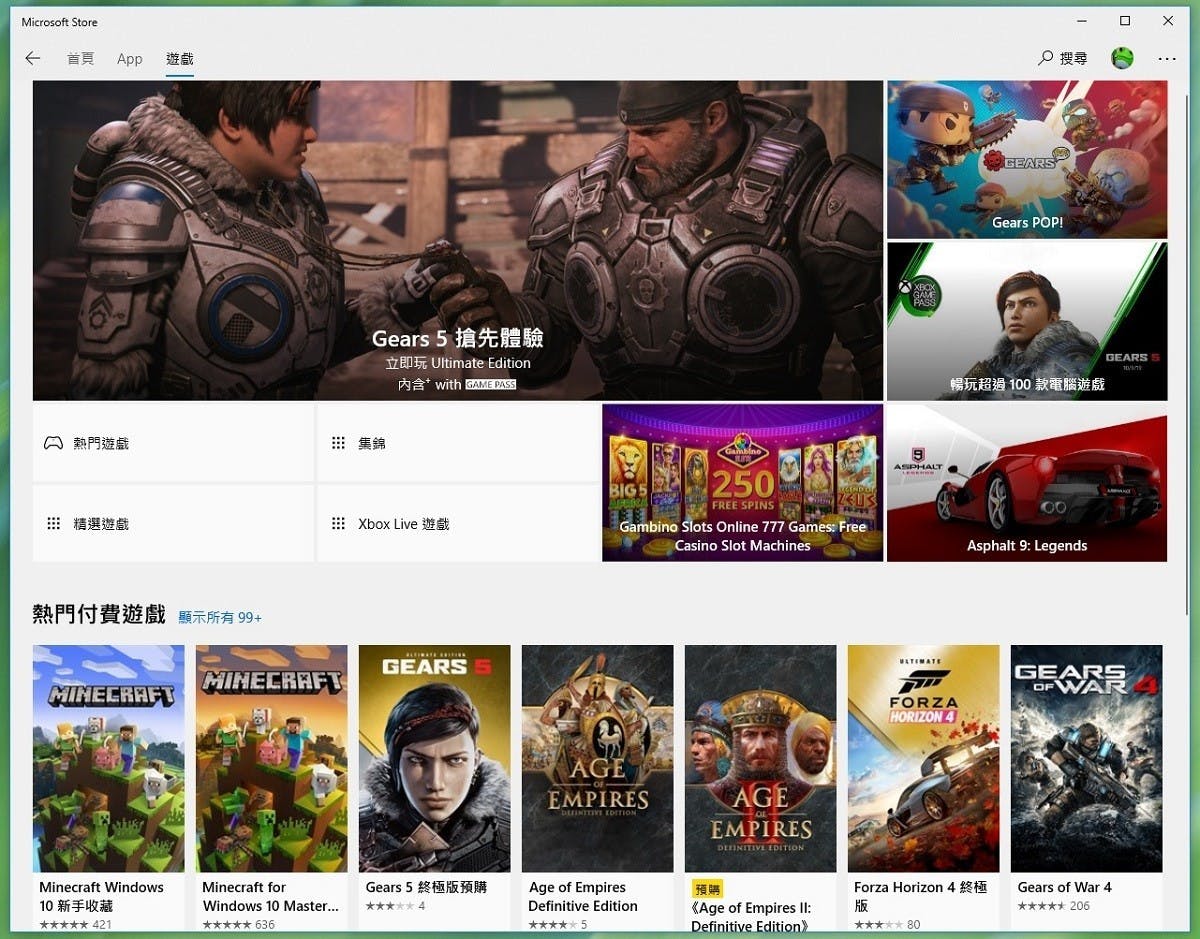Open the user profile avatar
Viewport: 1200px width, 939px height.
click(x=1122, y=58)
